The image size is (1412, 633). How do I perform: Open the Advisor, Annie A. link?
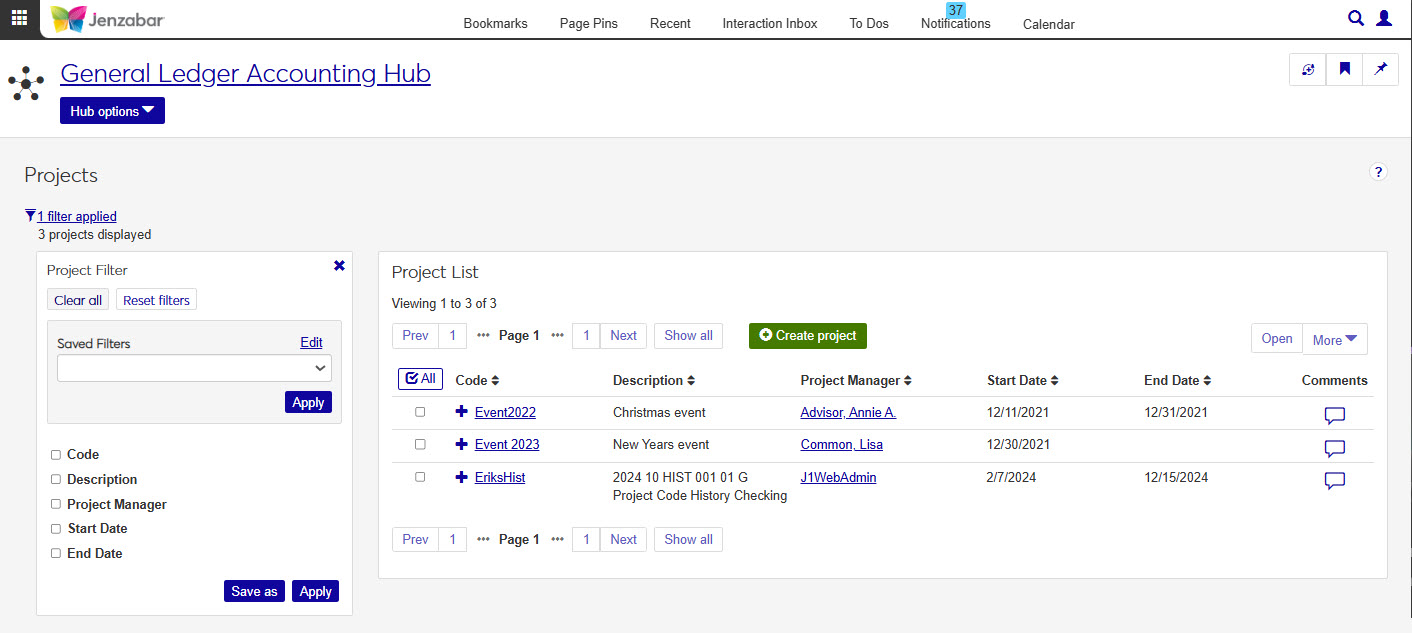click(848, 412)
